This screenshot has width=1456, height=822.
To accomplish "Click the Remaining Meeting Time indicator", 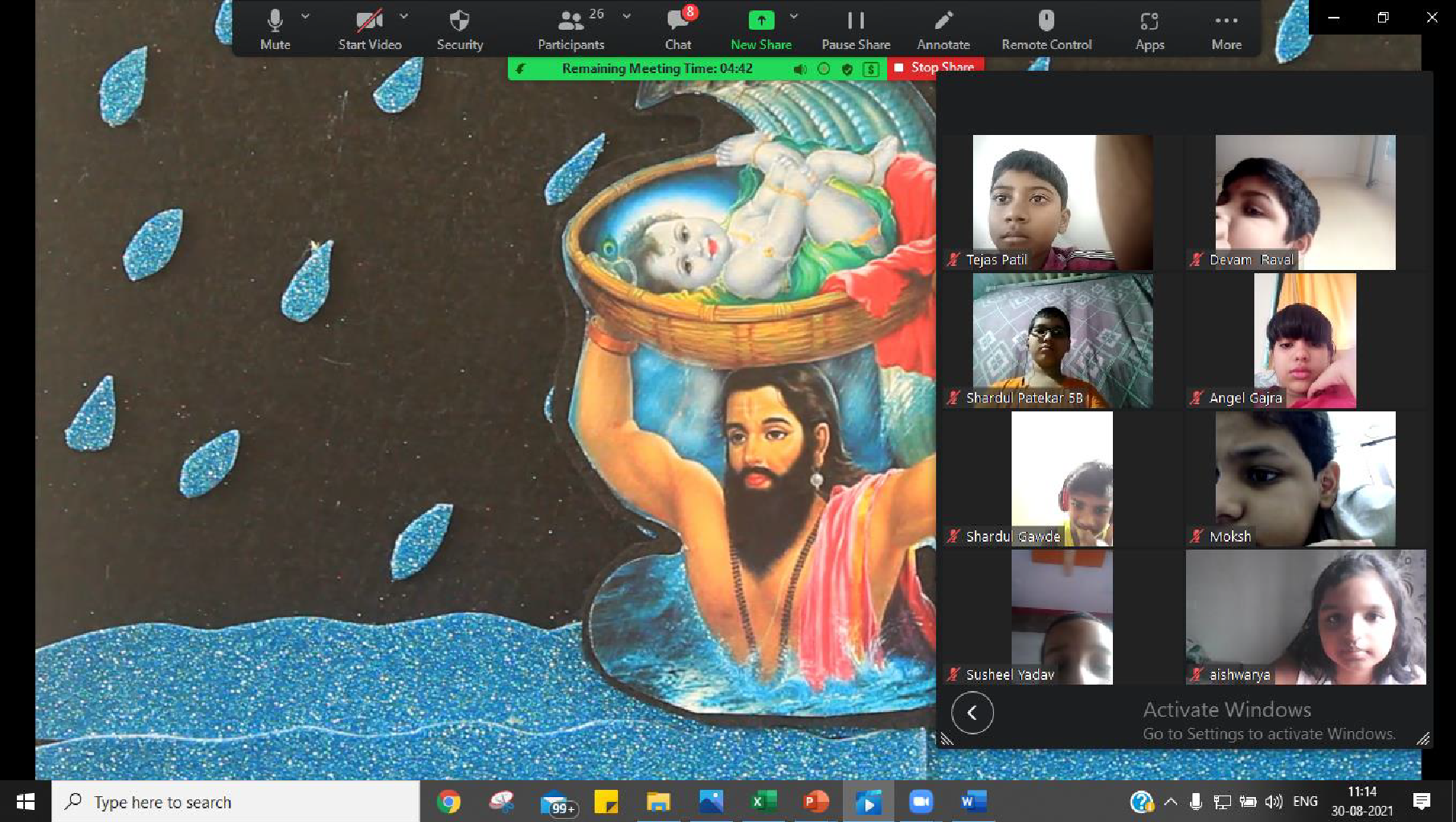I will [657, 69].
